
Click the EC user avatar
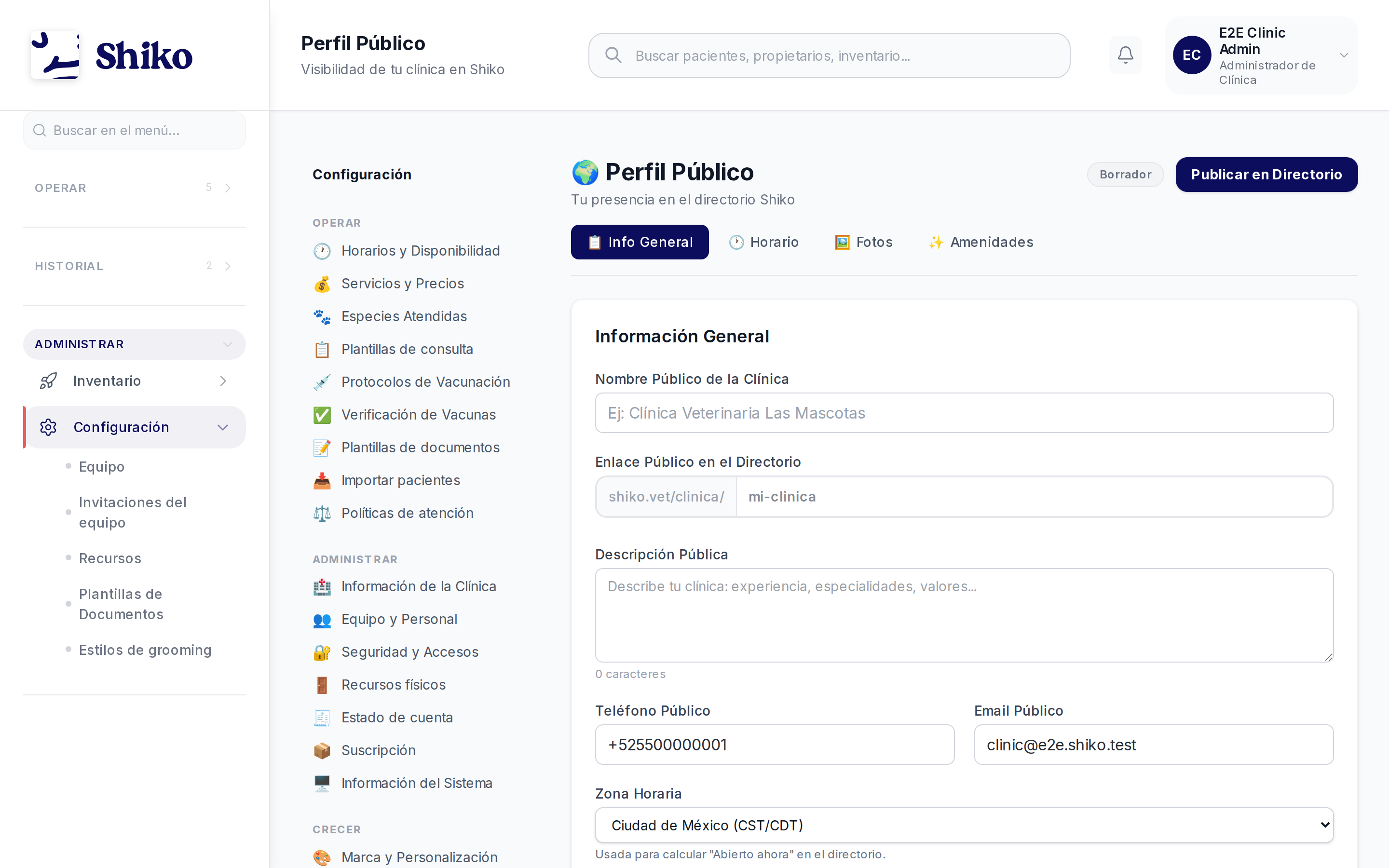pyautogui.click(x=1192, y=55)
